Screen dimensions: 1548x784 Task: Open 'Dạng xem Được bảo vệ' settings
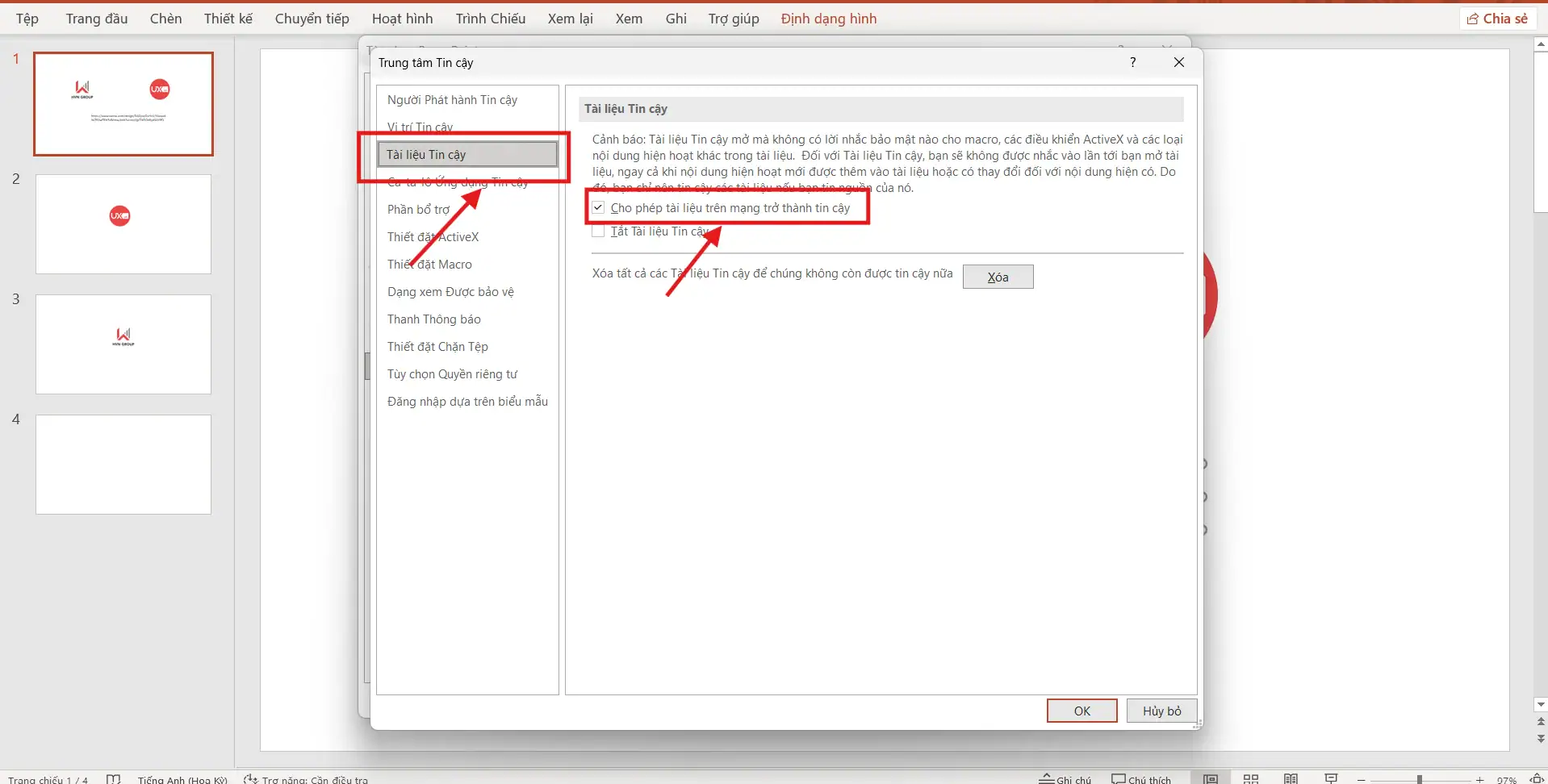pos(450,292)
